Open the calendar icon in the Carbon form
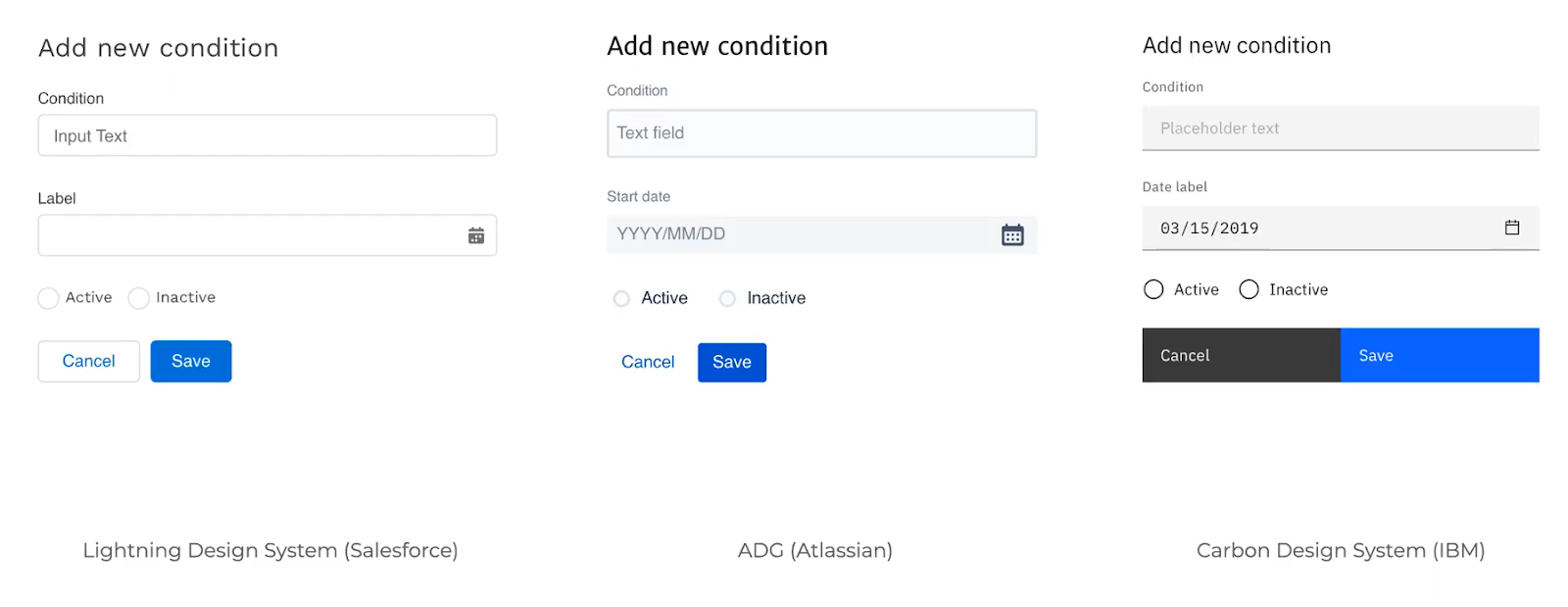Screen dimensions: 1568x607 point(1512,228)
